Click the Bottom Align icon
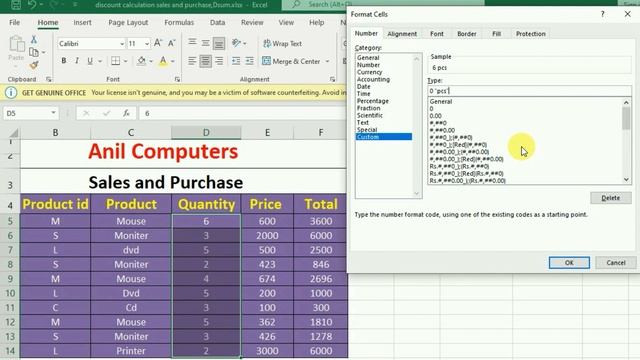Image resolution: width=640 pixels, height=360 pixels. click(x=219, y=43)
